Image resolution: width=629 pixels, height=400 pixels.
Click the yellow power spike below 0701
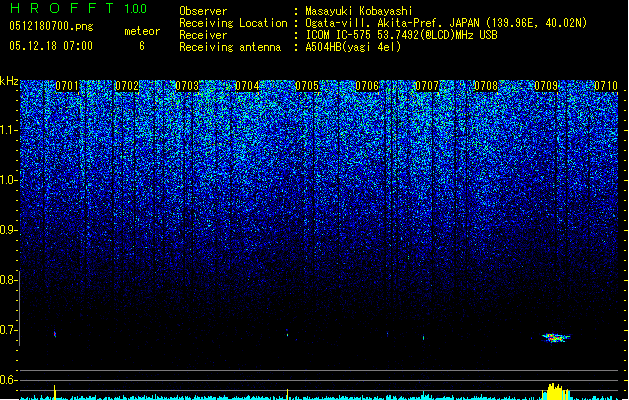(x=55, y=392)
